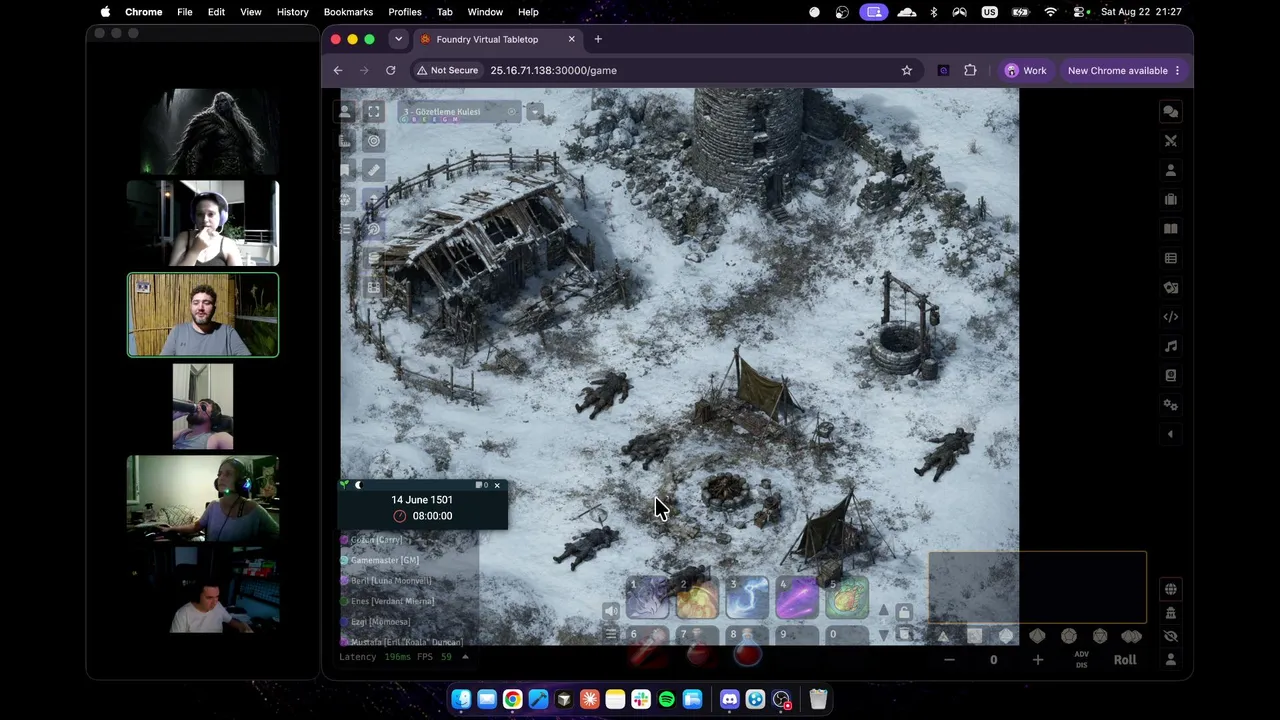Set roll mode to self roll

click(x=1171, y=660)
